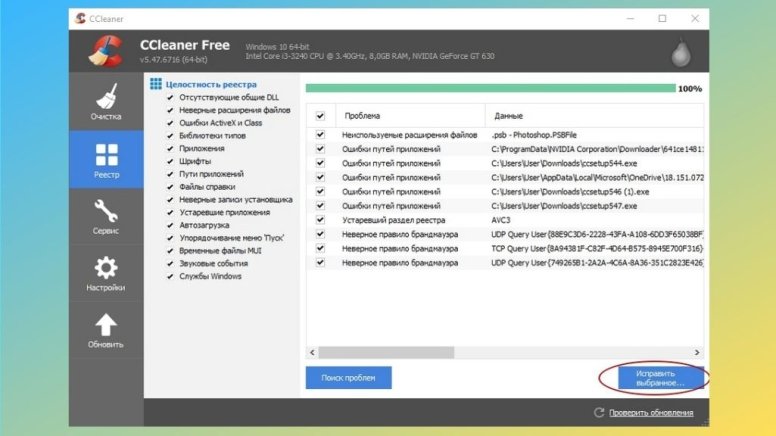Click the CCleaner logo in header

[106, 51]
